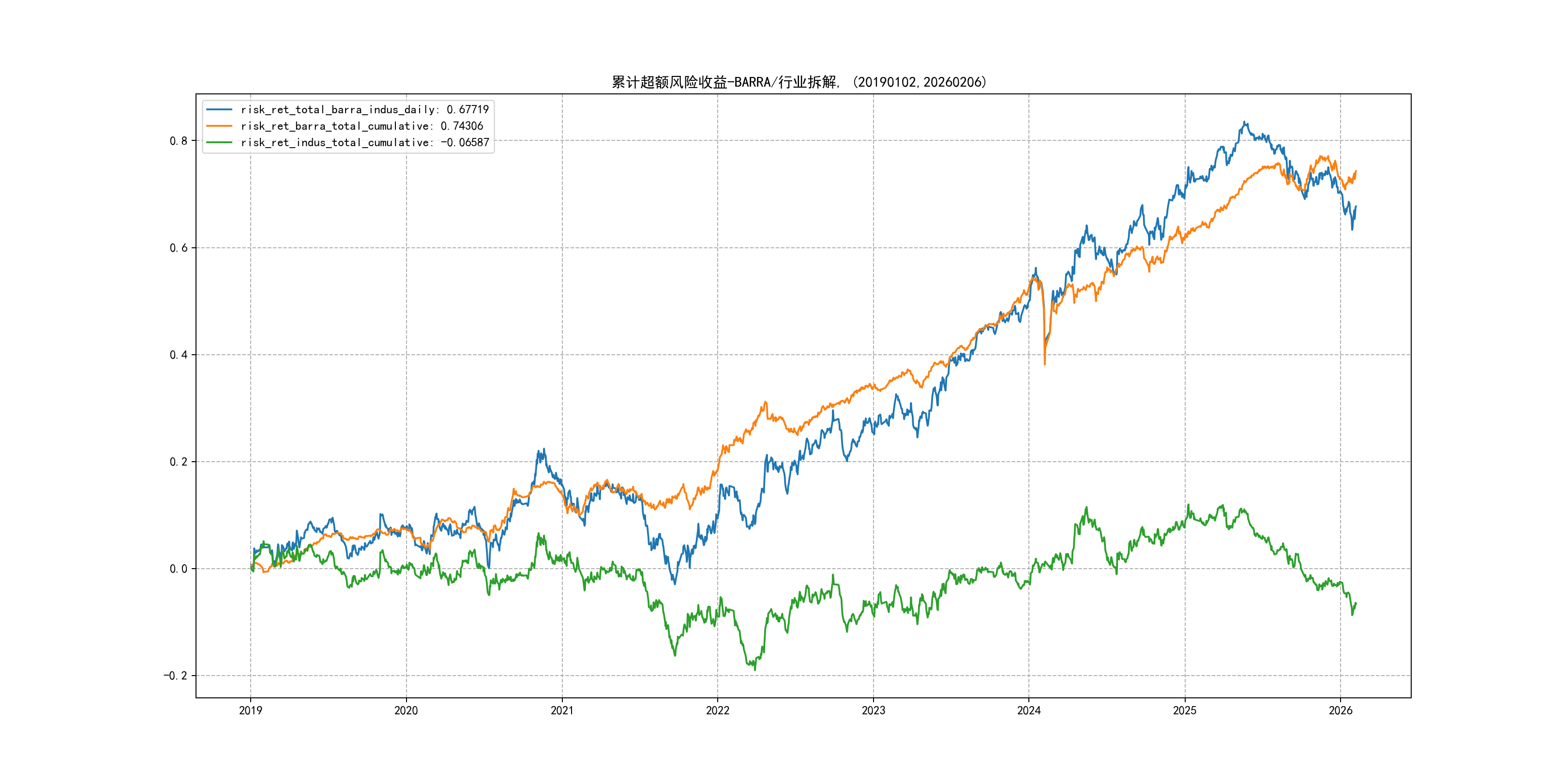The width and height of the screenshot is (1568, 784).
Task: Click the blue line sample in legend
Action: click(219, 109)
